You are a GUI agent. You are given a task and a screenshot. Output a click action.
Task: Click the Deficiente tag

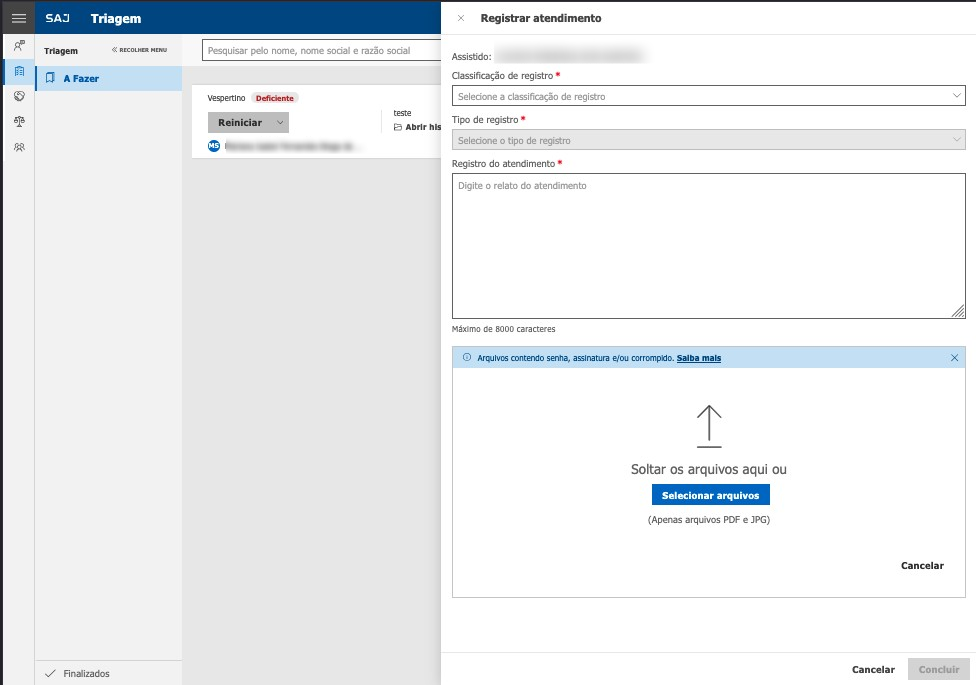click(x=274, y=98)
